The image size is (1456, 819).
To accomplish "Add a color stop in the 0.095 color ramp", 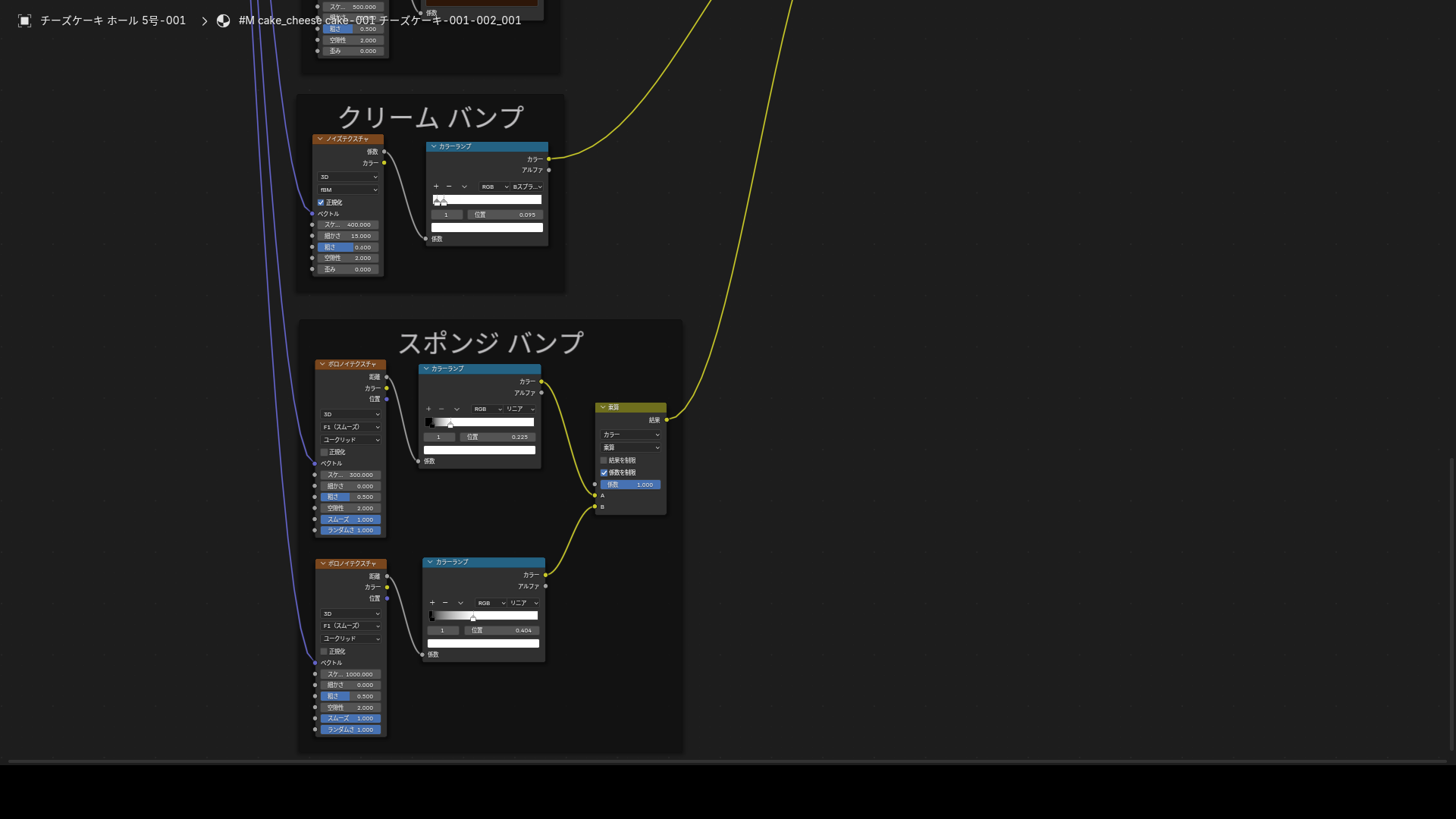I will pyautogui.click(x=436, y=187).
